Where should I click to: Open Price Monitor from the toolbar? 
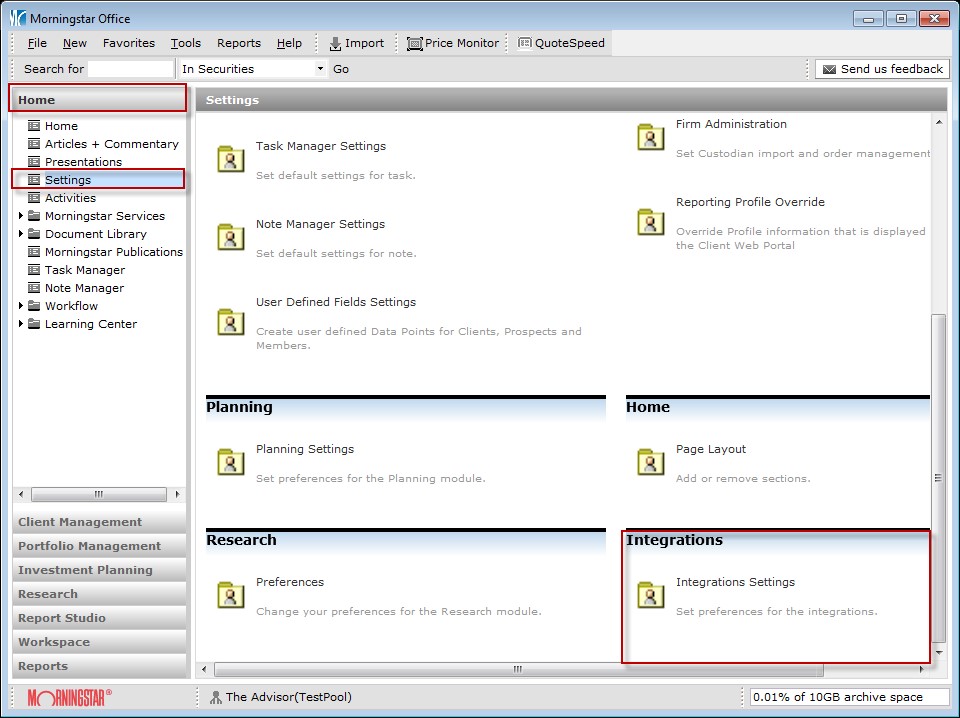(453, 43)
